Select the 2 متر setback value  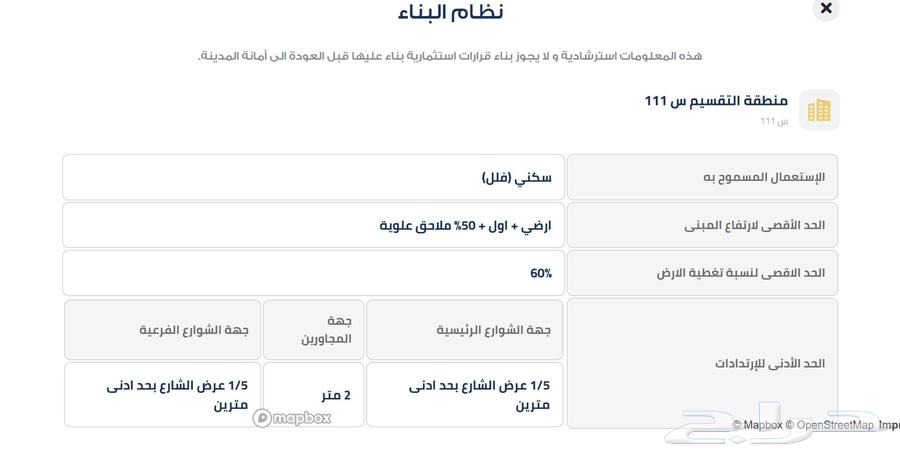pos(313,395)
